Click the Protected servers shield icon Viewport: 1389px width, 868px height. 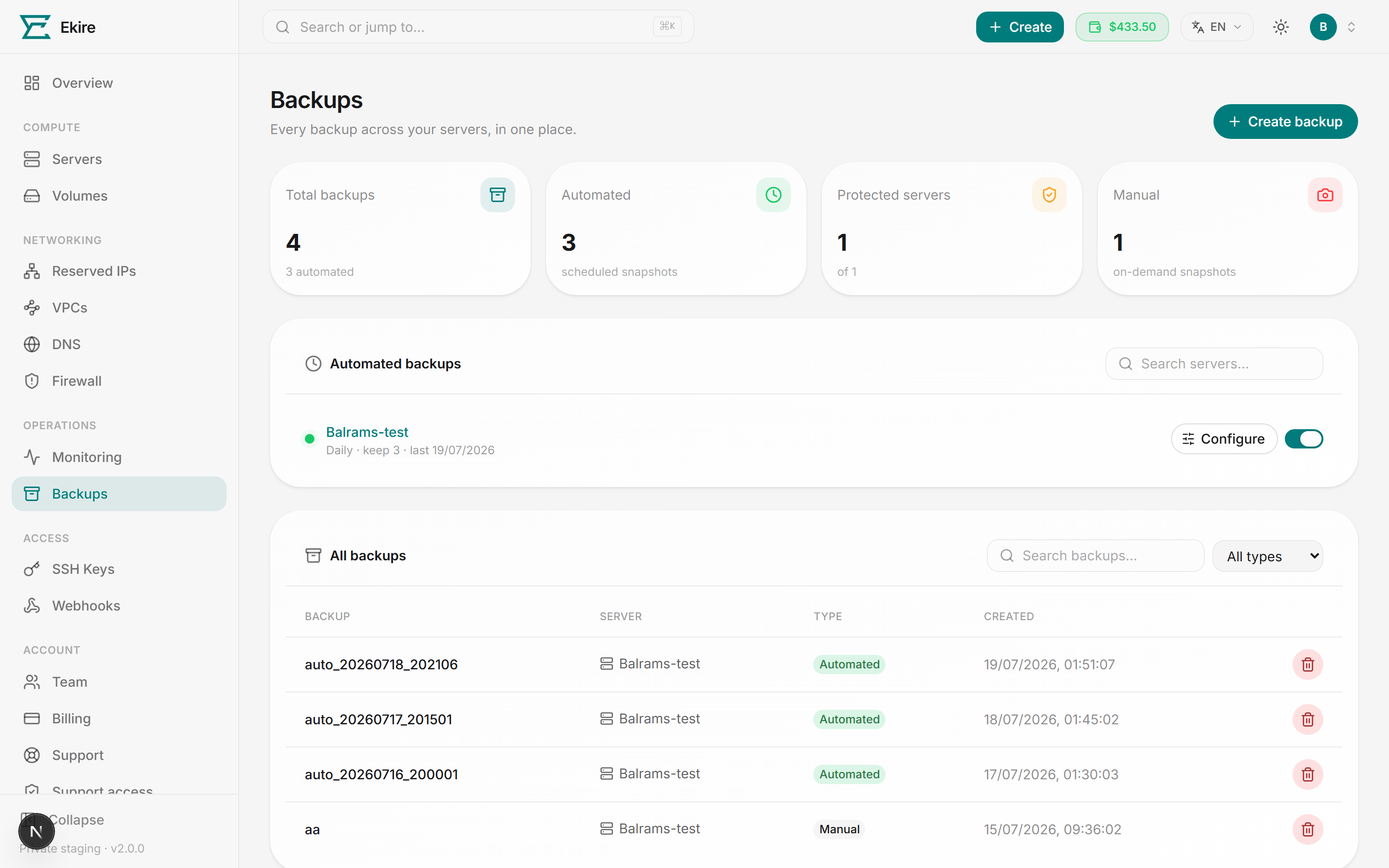pos(1049,195)
